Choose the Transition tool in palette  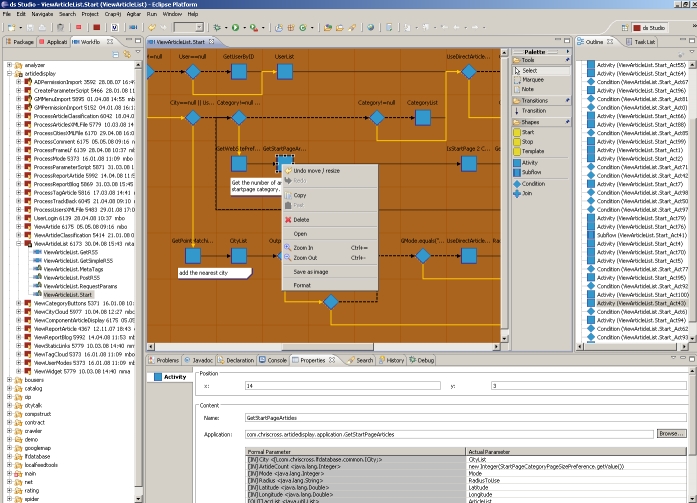536,111
